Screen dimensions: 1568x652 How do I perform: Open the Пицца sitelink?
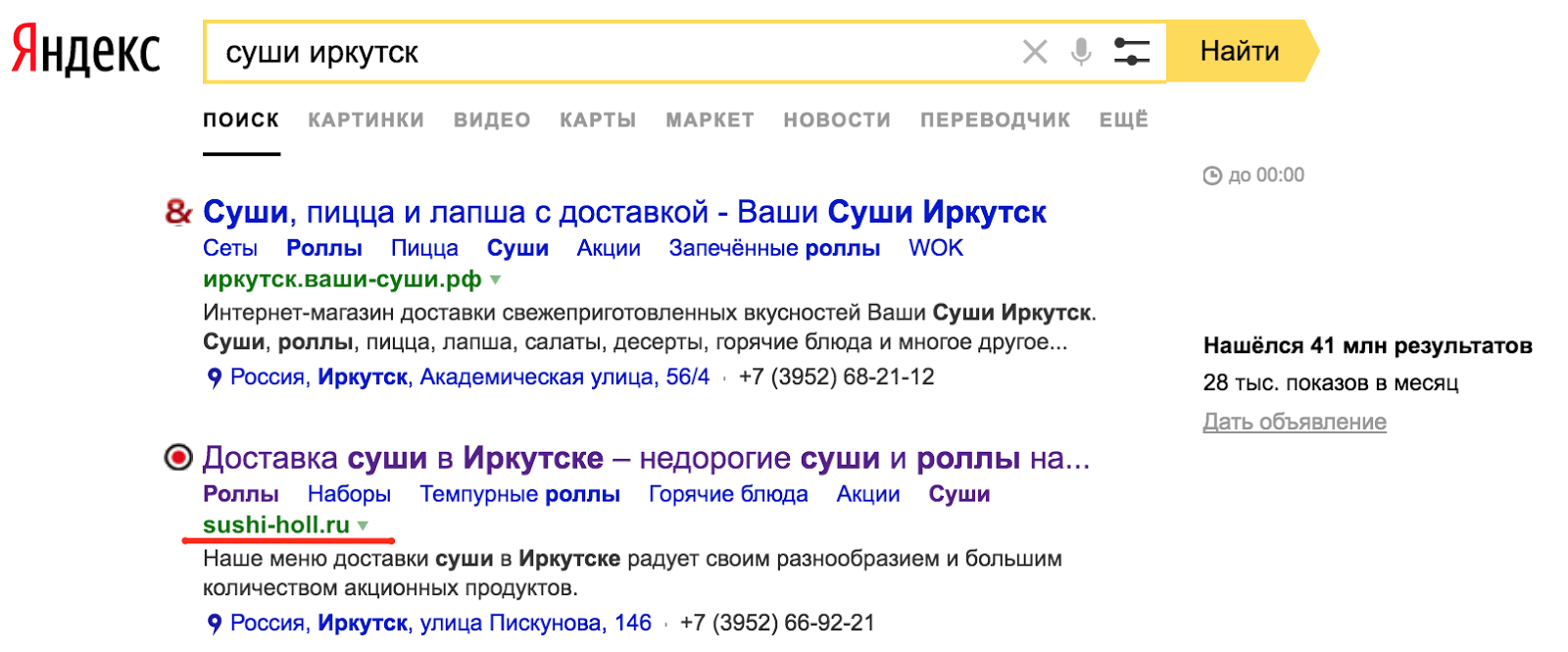pyautogui.click(x=424, y=248)
